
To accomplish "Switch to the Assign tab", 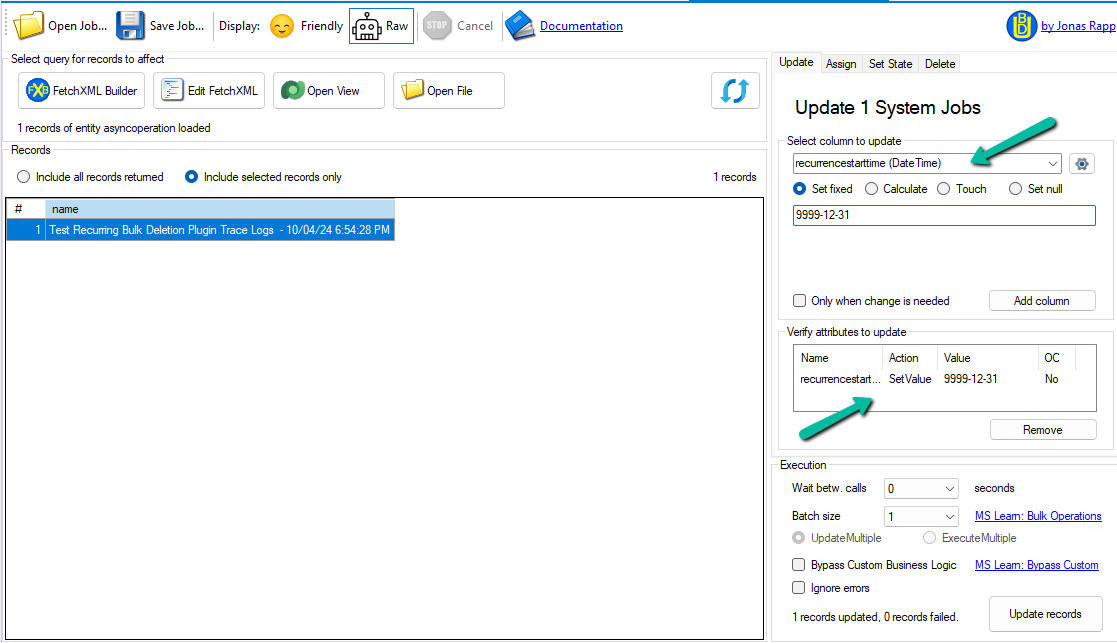I will point(841,63).
